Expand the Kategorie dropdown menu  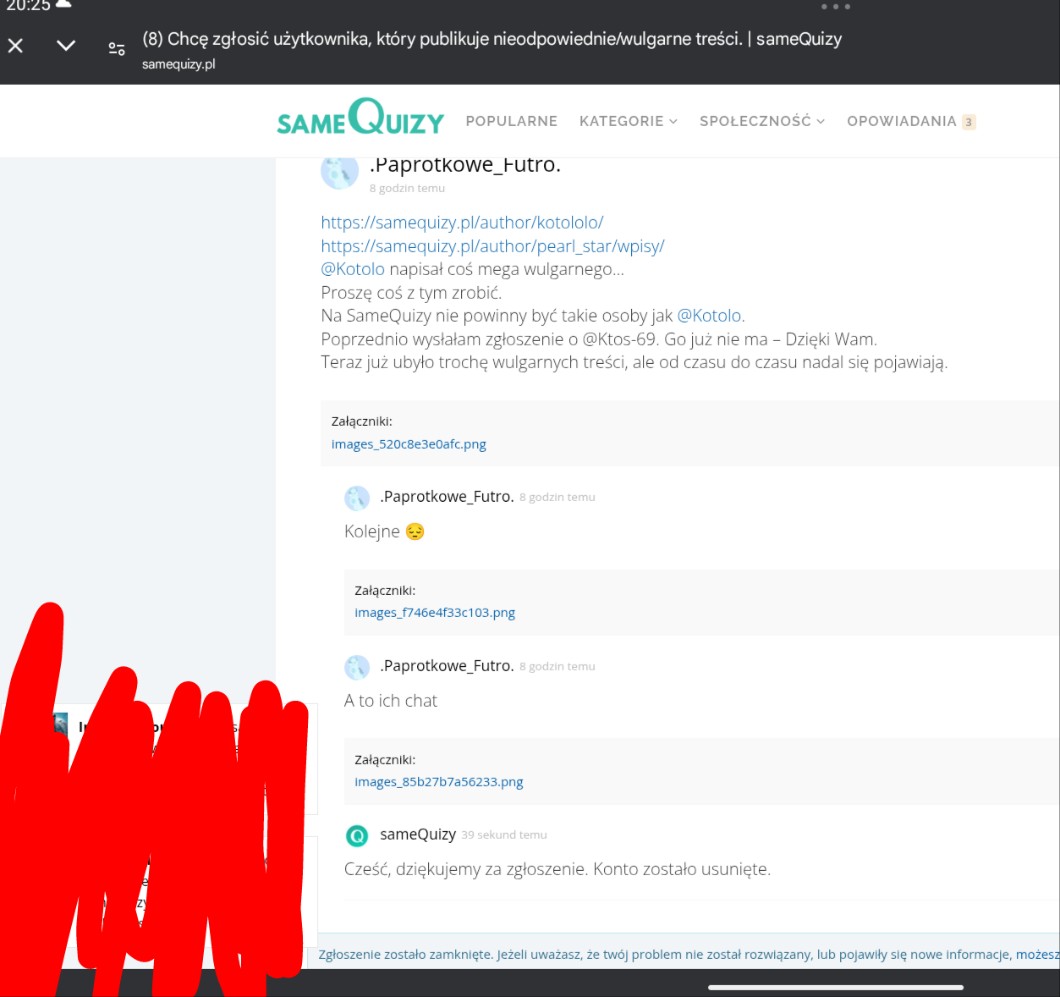627,121
